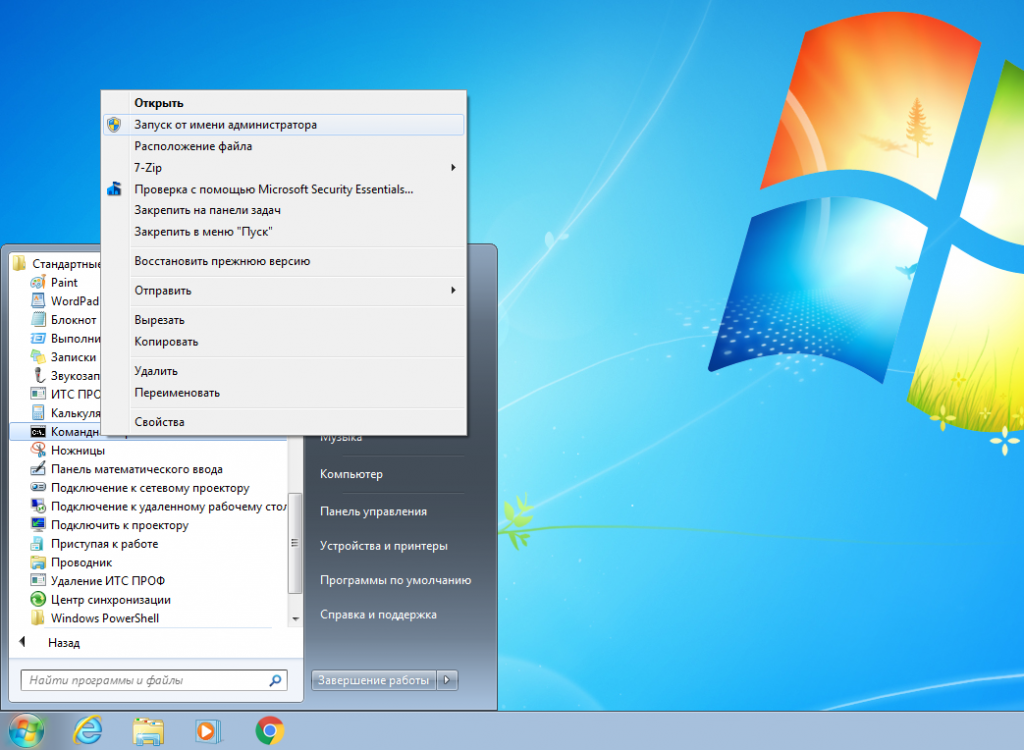Click the Звукозапись microphone icon
This screenshot has width=1024, height=750.
click(x=38, y=376)
